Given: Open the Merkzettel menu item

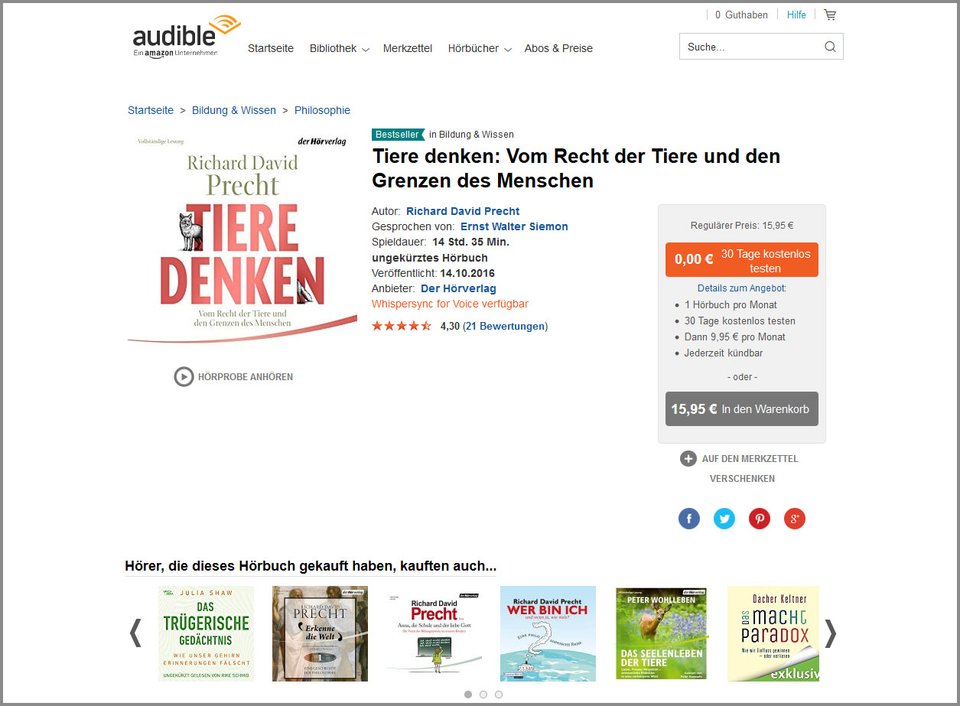Looking at the screenshot, I should 407,48.
